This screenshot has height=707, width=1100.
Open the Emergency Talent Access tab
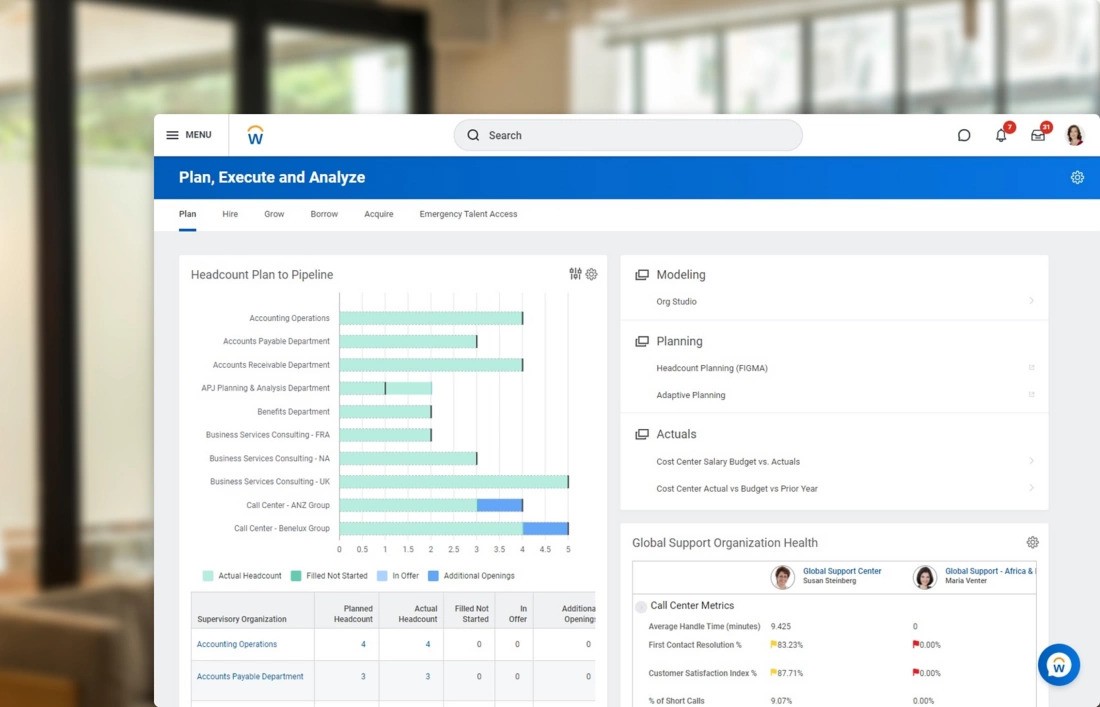pyautogui.click(x=468, y=213)
